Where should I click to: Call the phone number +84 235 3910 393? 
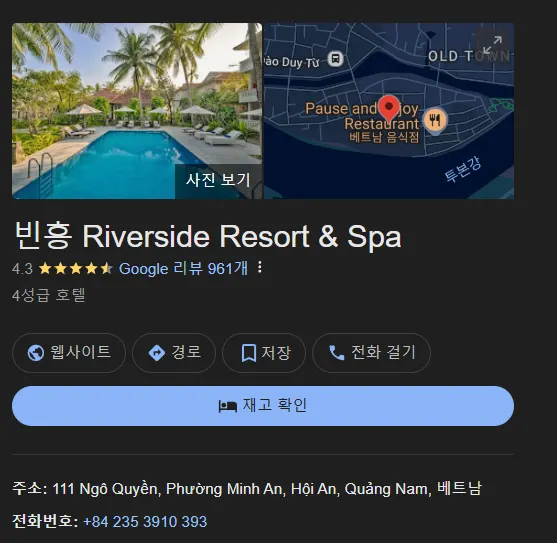tap(145, 522)
